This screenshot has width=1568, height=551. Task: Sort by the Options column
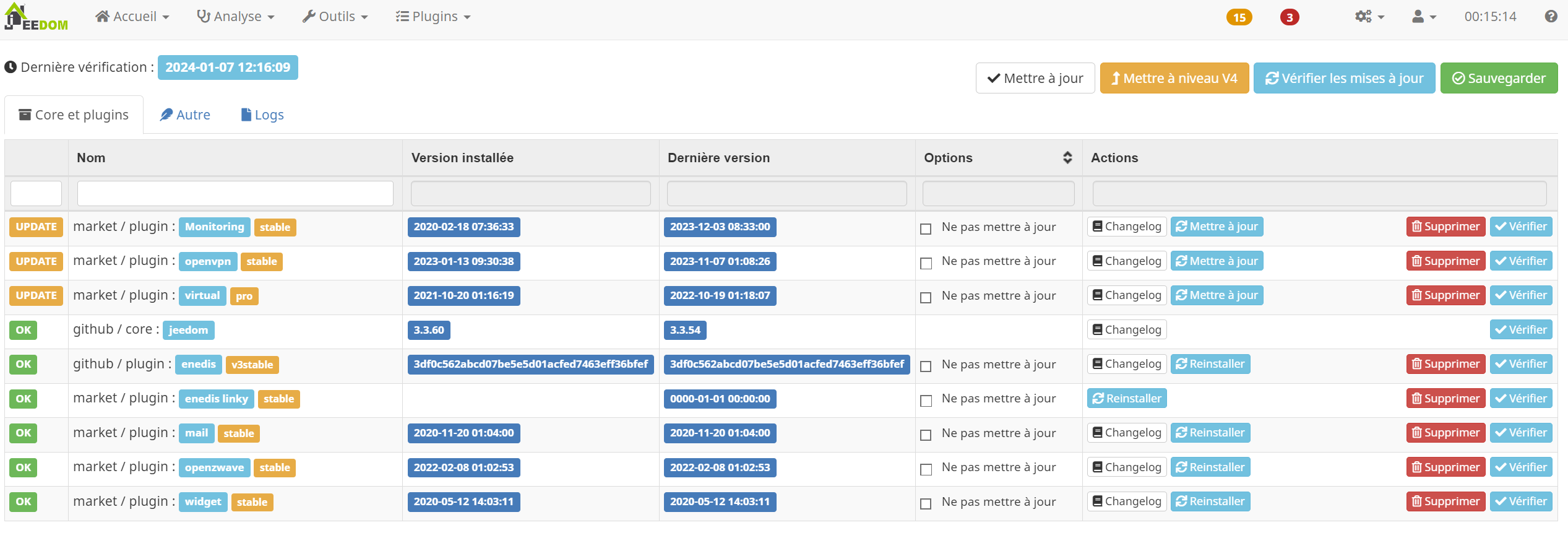pyautogui.click(x=1067, y=158)
